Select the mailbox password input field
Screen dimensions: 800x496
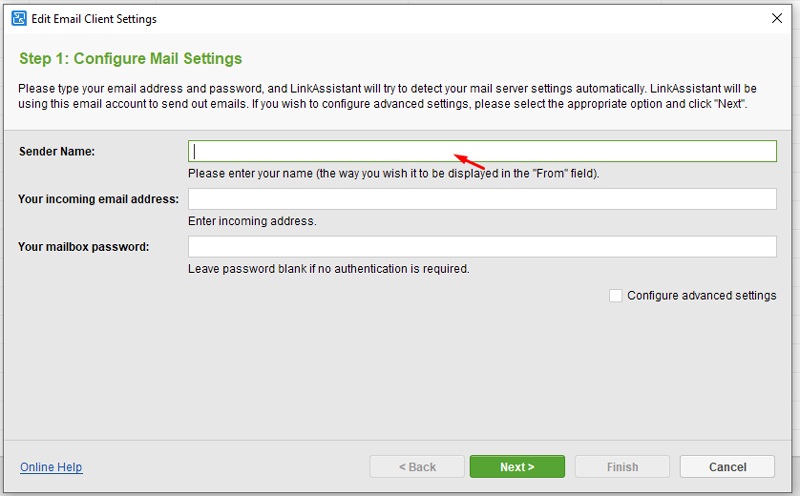point(482,246)
